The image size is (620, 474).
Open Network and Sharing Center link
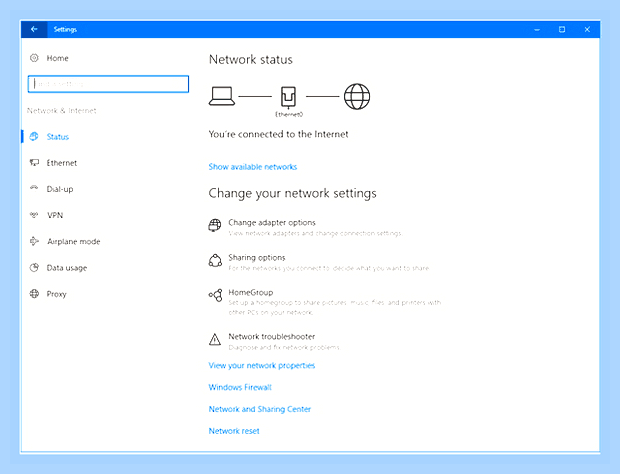260,409
